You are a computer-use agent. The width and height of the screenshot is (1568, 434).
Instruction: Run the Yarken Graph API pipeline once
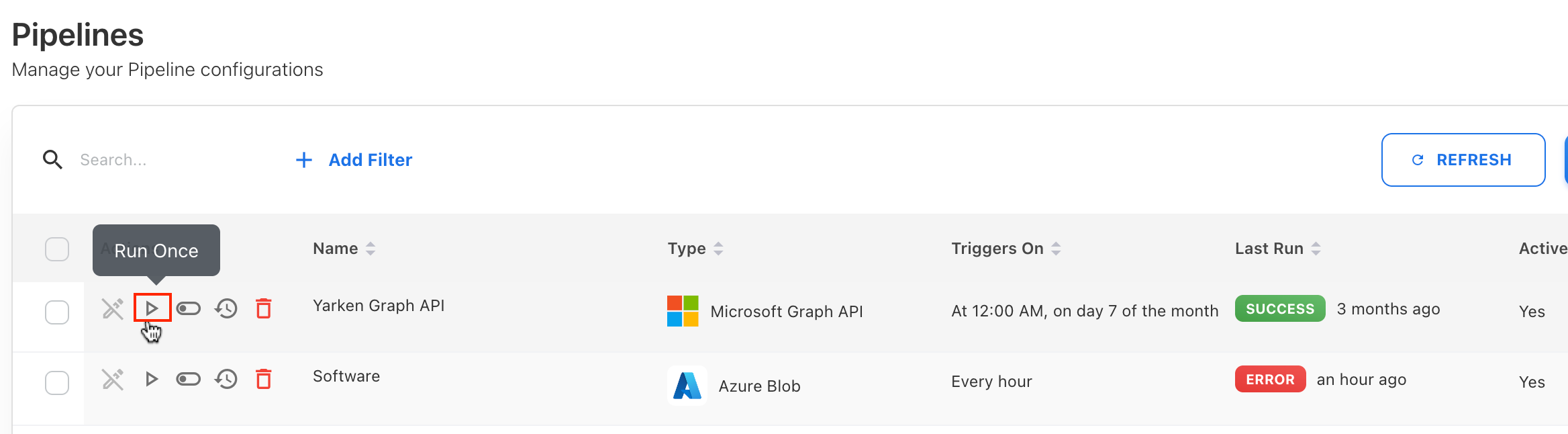[x=152, y=308]
